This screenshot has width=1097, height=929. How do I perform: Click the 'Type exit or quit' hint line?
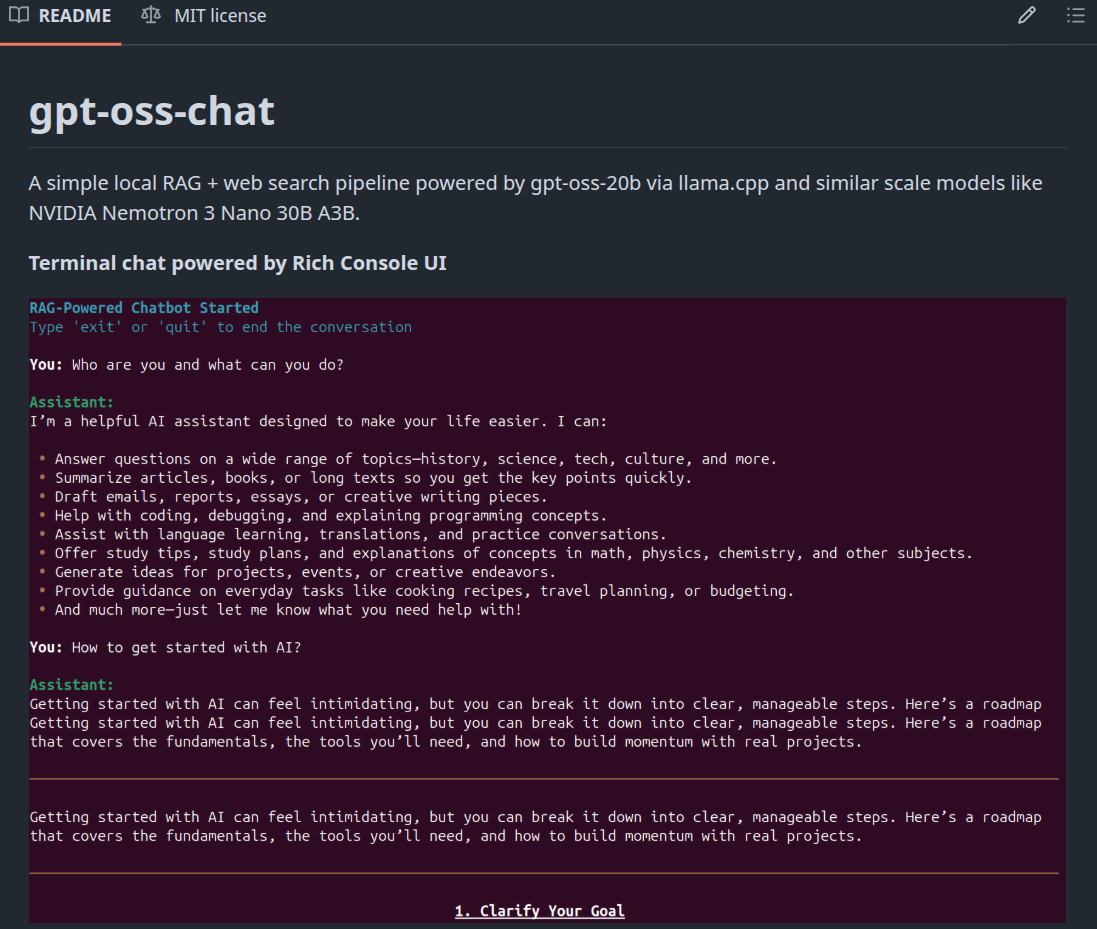[x=220, y=327]
